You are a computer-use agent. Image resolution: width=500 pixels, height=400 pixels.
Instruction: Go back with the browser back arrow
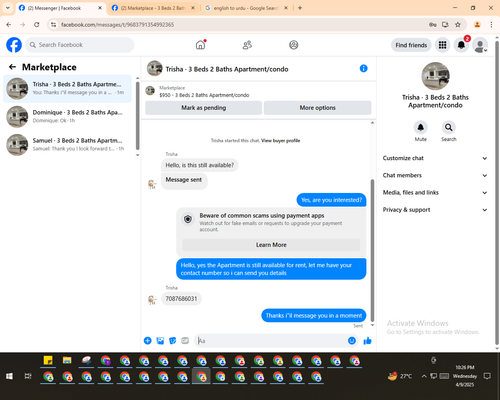pyautogui.click(x=9, y=24)
